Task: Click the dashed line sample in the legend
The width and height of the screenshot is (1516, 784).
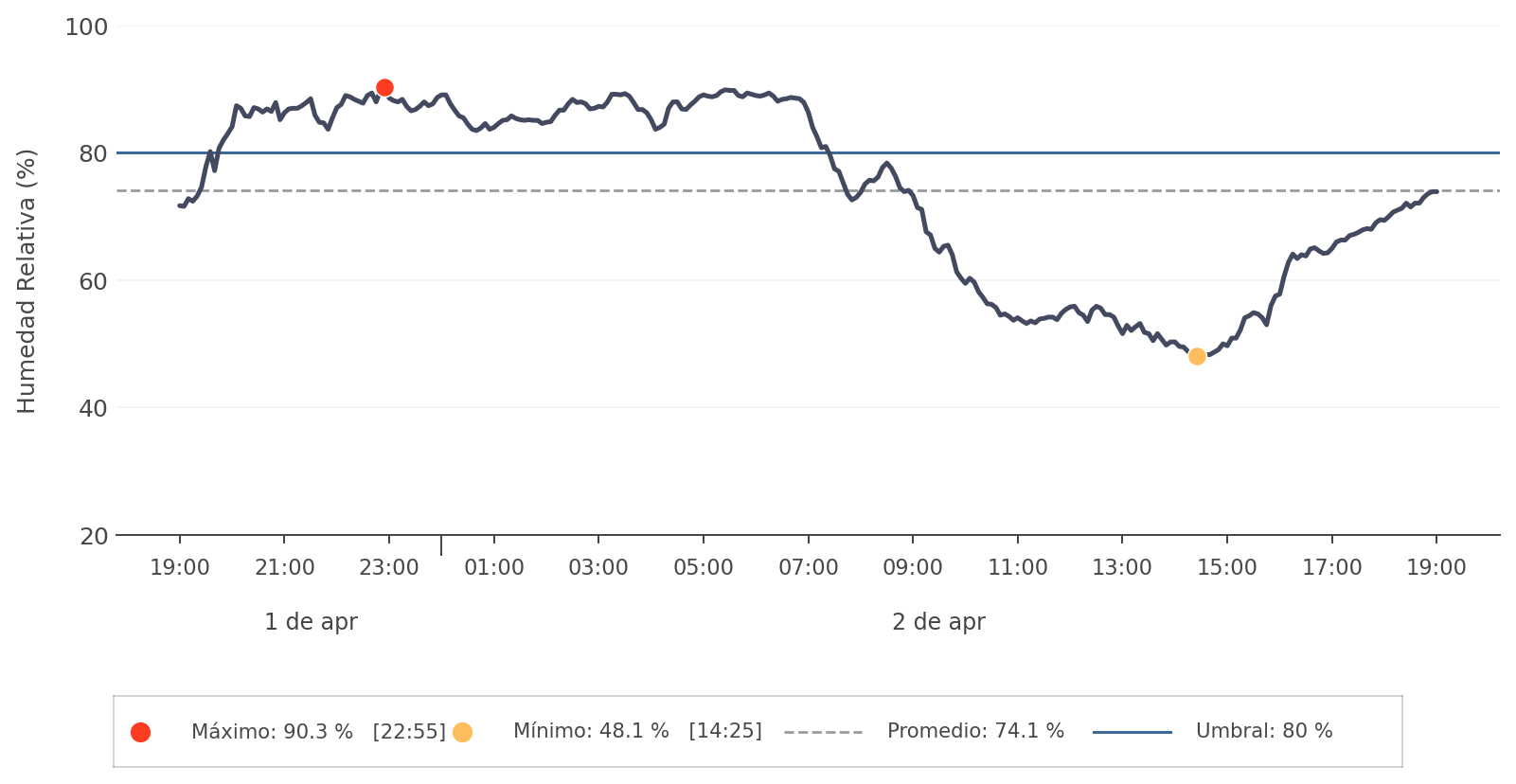Action: tap(823, 732)
